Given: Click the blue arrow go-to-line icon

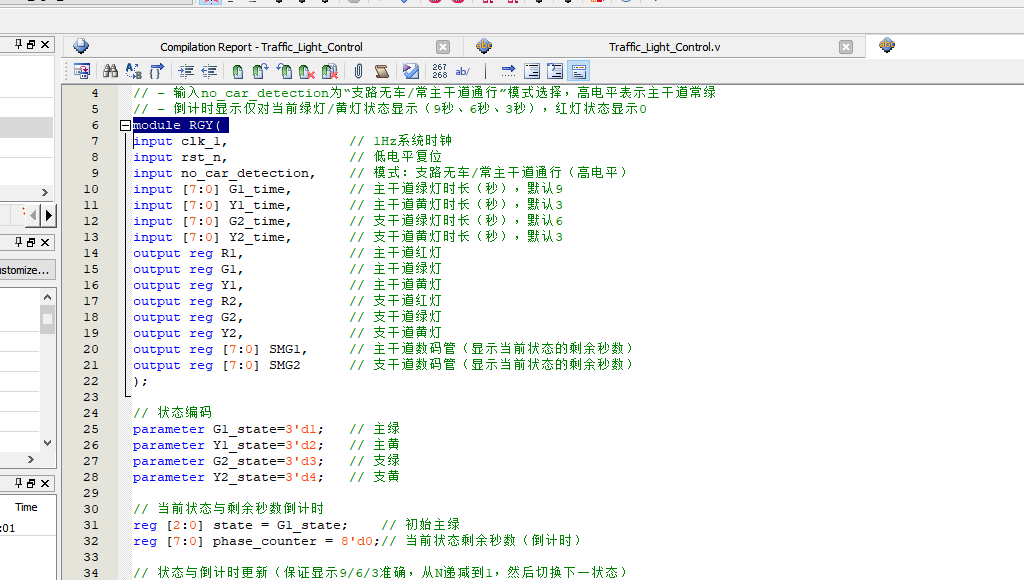Looking at the screenshot, I should pos(508,71).
